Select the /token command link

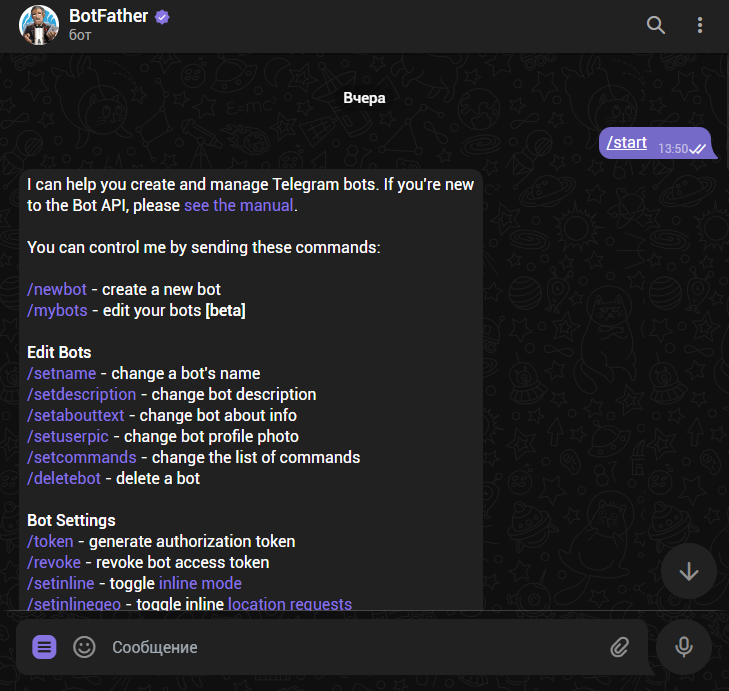coord(50,541)
